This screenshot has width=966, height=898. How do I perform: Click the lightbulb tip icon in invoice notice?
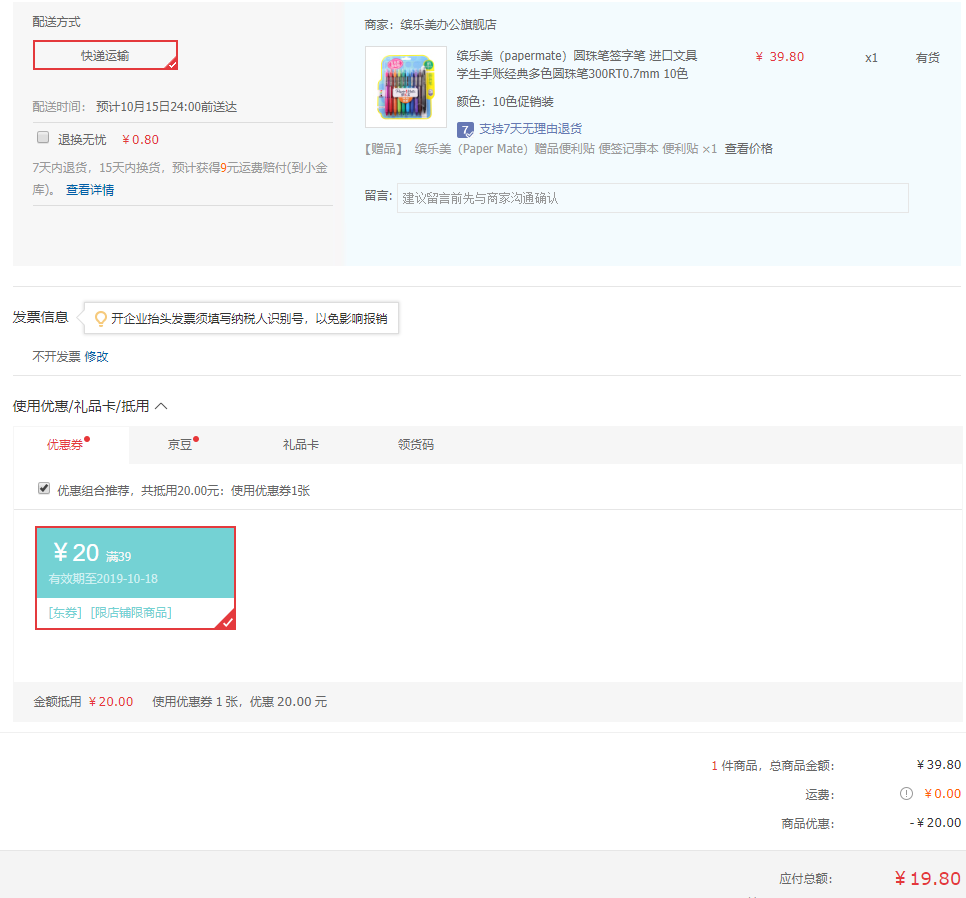pyautogui.click(x=100, y=318)
